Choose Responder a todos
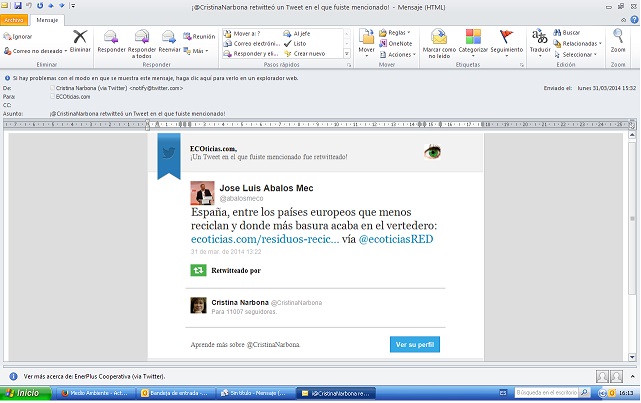641x403 pixels. (141, 43)
